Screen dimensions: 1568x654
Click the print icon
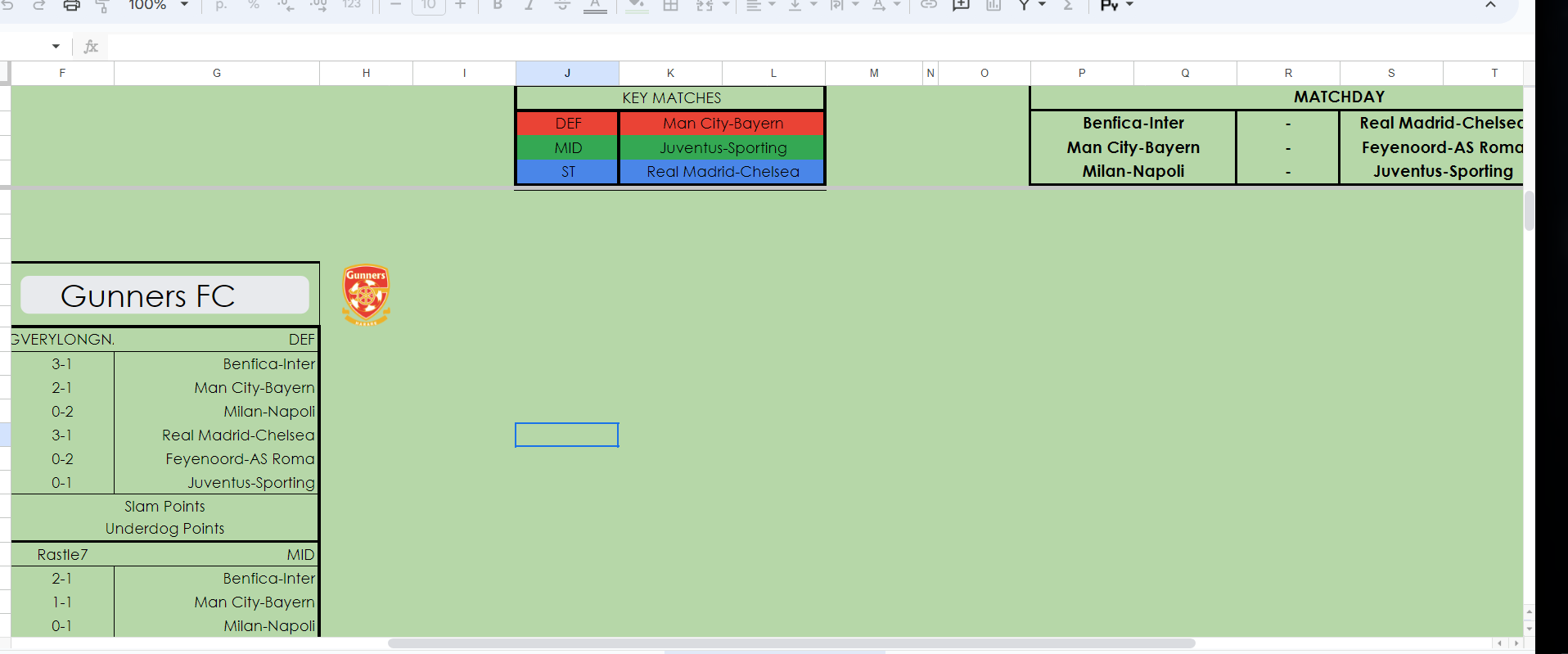pos(71,6)
